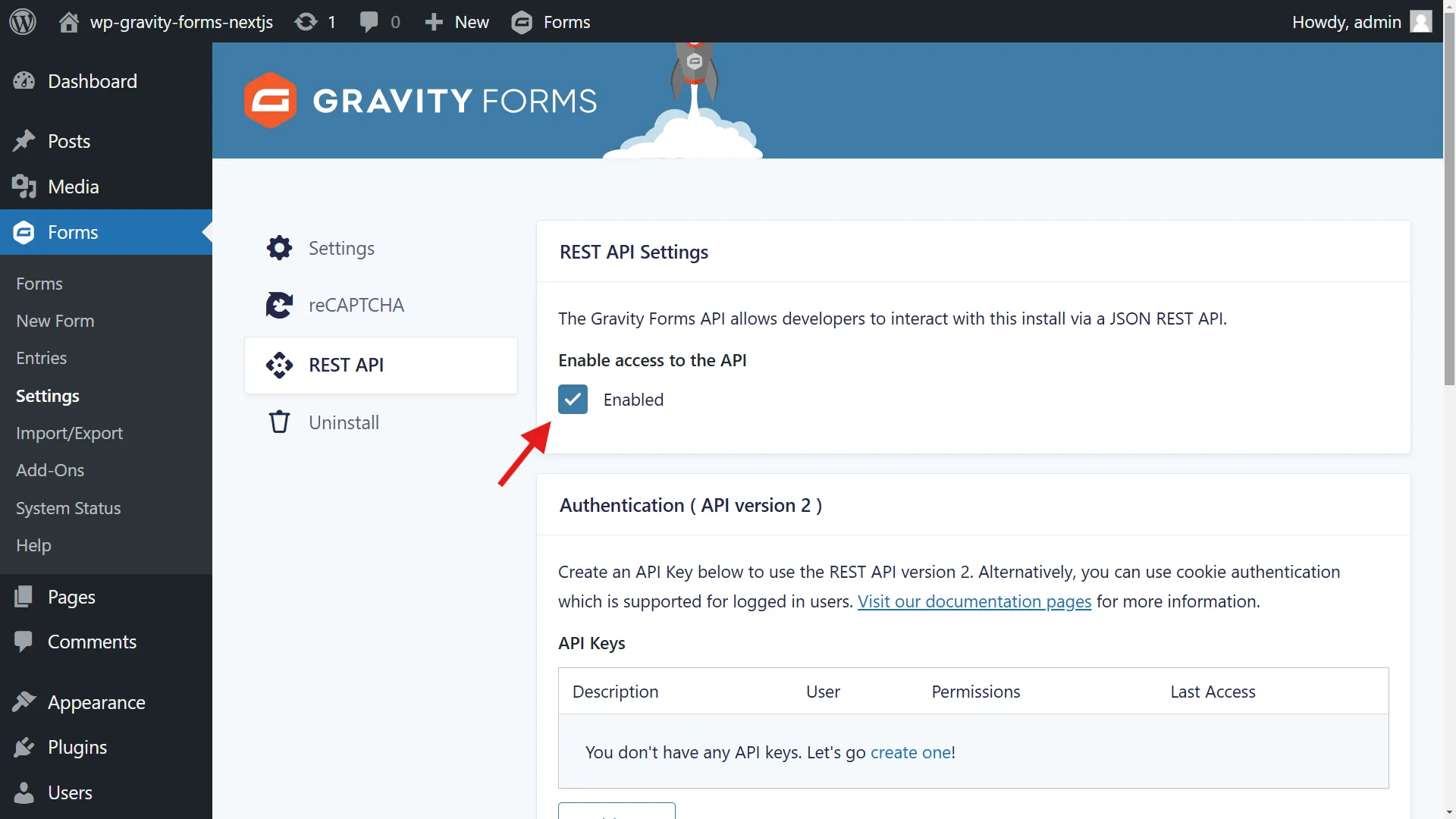The width and height of the screenshot is (1456, 819).
Task: Open Entries submenu item
Action: [x=42, y=358]
